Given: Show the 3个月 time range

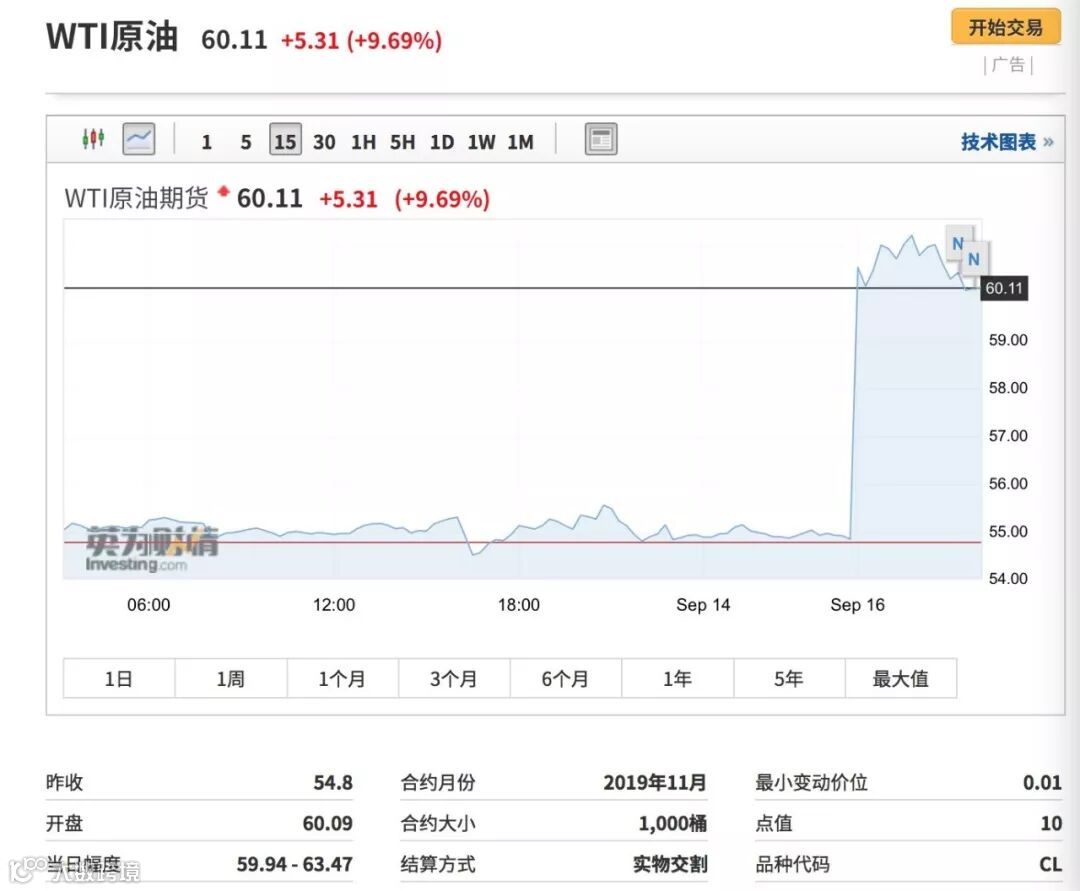Looking at the screenshot, I should (454, 679).
